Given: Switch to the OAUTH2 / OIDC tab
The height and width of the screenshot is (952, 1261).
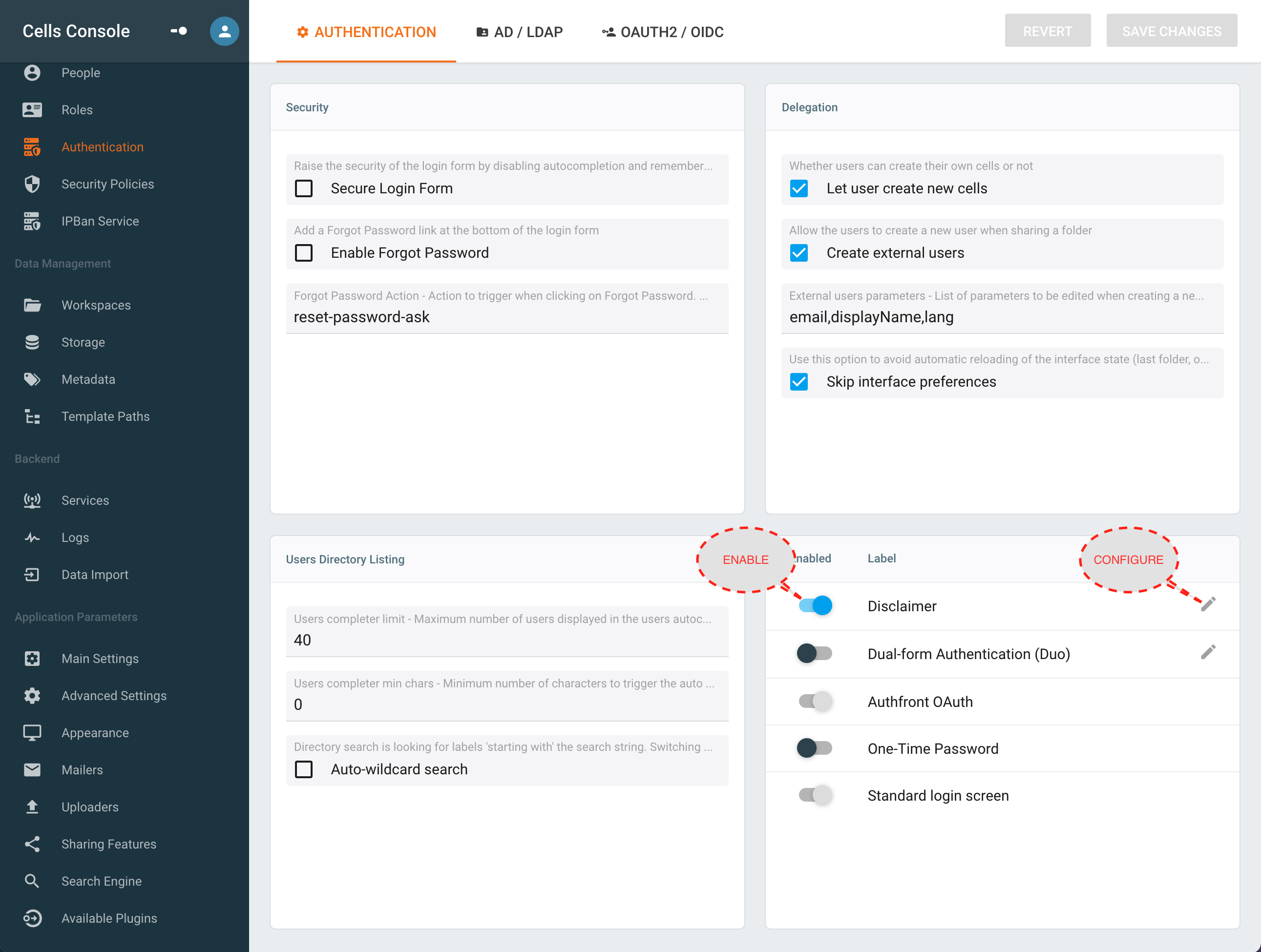Looking at the screenshot, I should click(662, 32).
